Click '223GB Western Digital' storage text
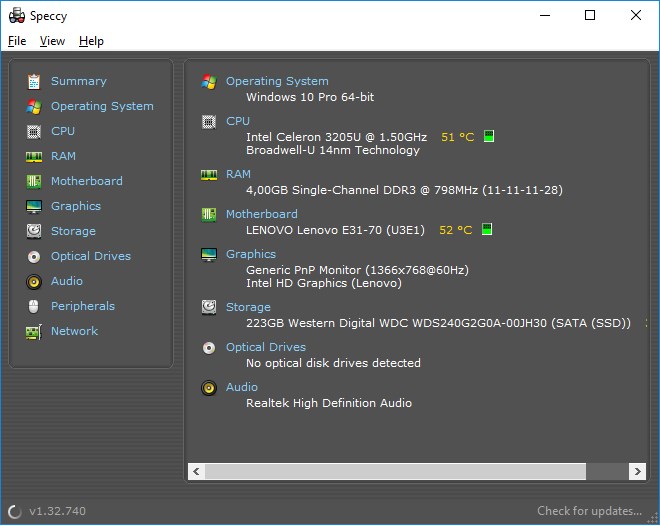The image size is (660, 526). [x=439, y=323]
